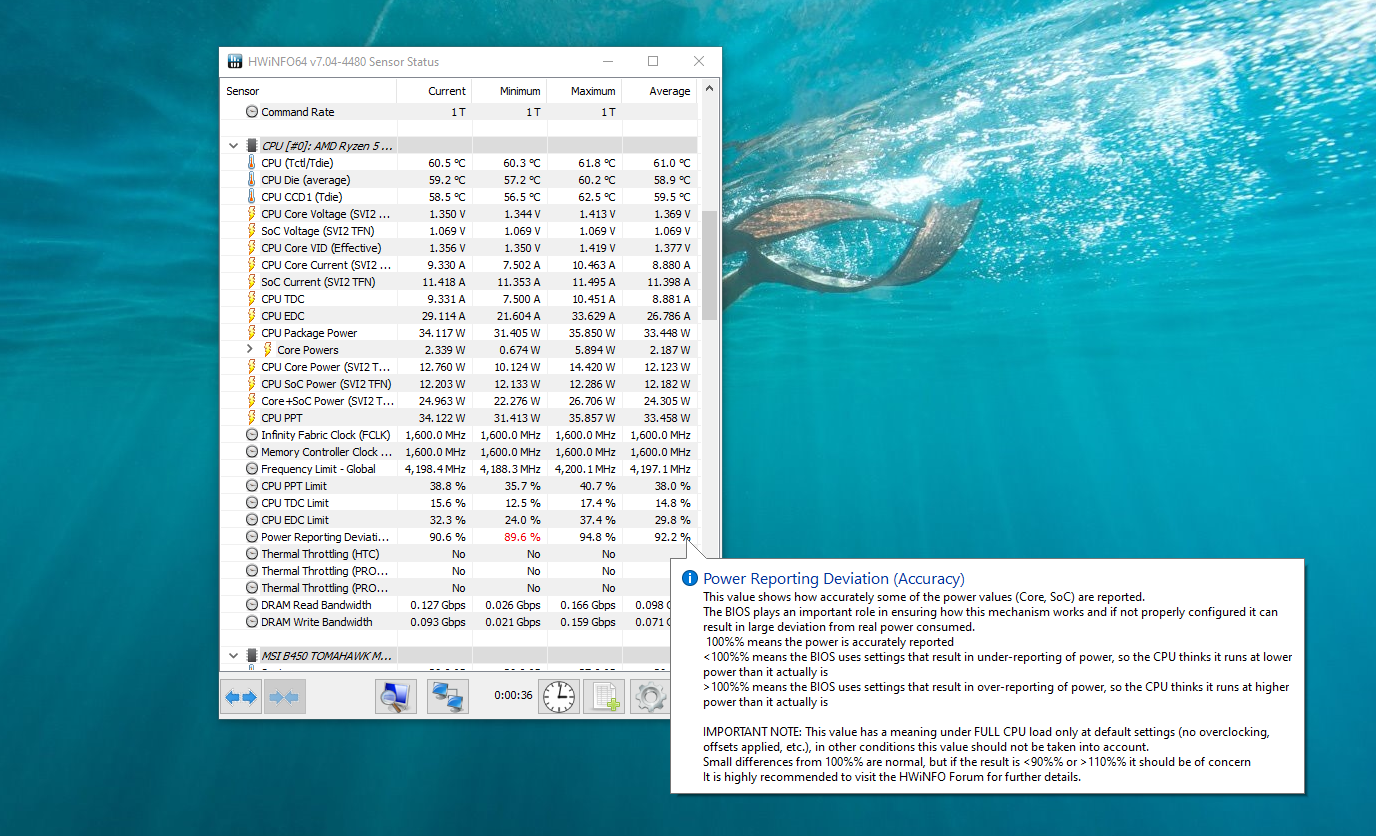Click the Maximum column header
The image size is (1376, 836).
pyautogui.click(x=584, y=91)
